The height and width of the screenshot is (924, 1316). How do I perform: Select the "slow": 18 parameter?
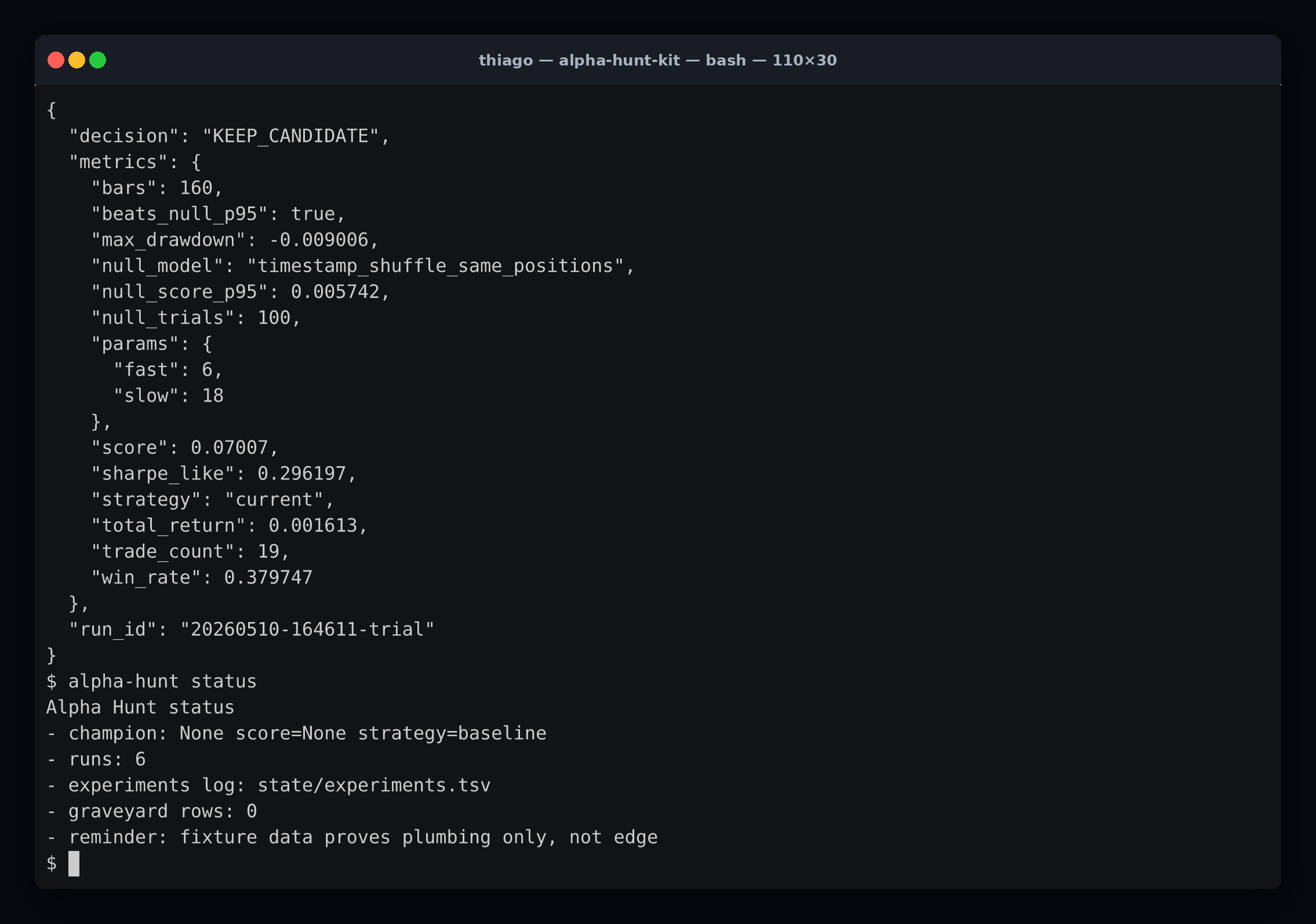(168, 396)
